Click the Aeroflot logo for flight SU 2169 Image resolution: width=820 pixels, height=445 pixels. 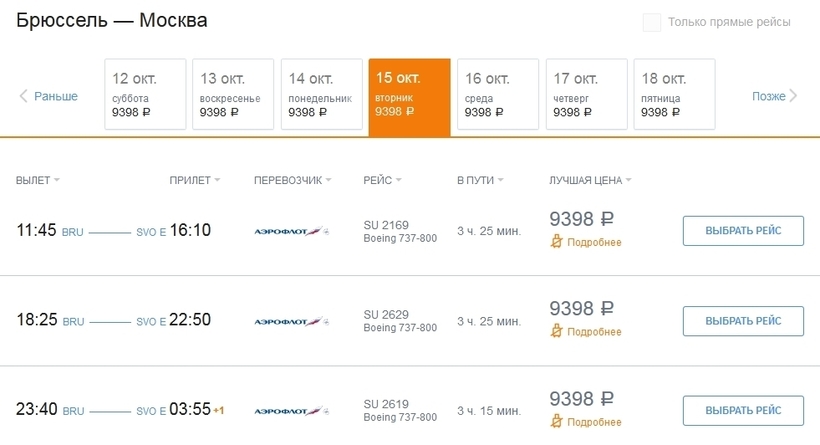pyautogui.click(x=291, y=231)
